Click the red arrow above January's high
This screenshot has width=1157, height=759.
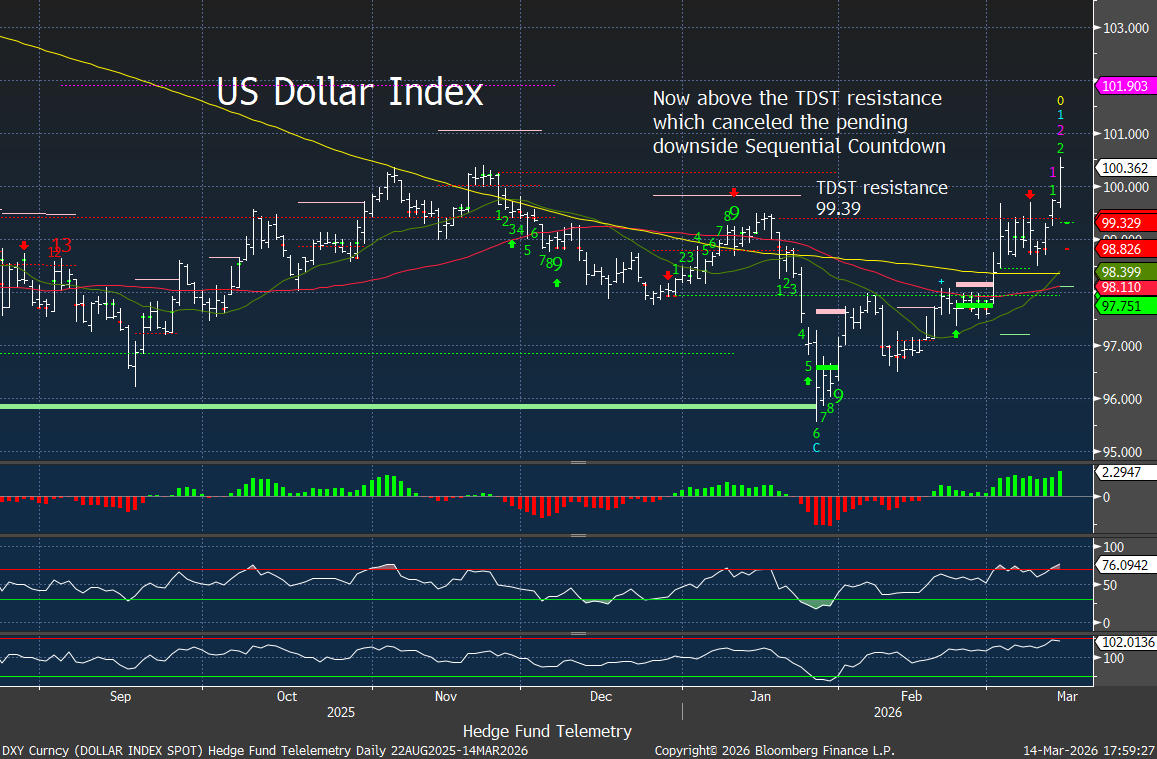734,191
